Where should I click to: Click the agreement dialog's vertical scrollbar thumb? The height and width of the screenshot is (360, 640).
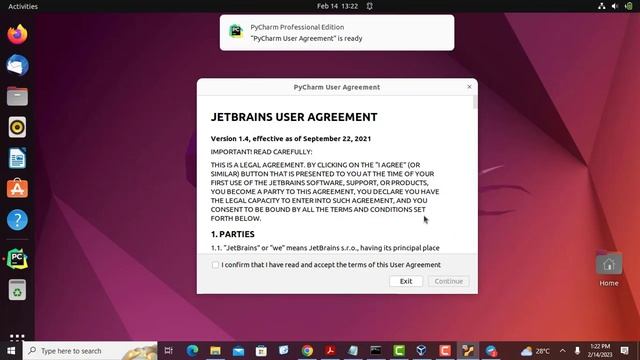475,102
